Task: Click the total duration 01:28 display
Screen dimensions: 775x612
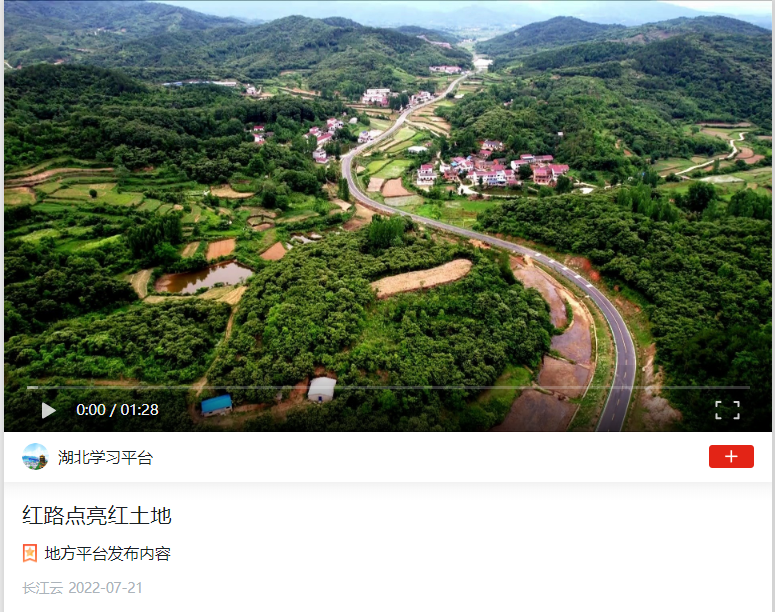Action: [139, 410]
